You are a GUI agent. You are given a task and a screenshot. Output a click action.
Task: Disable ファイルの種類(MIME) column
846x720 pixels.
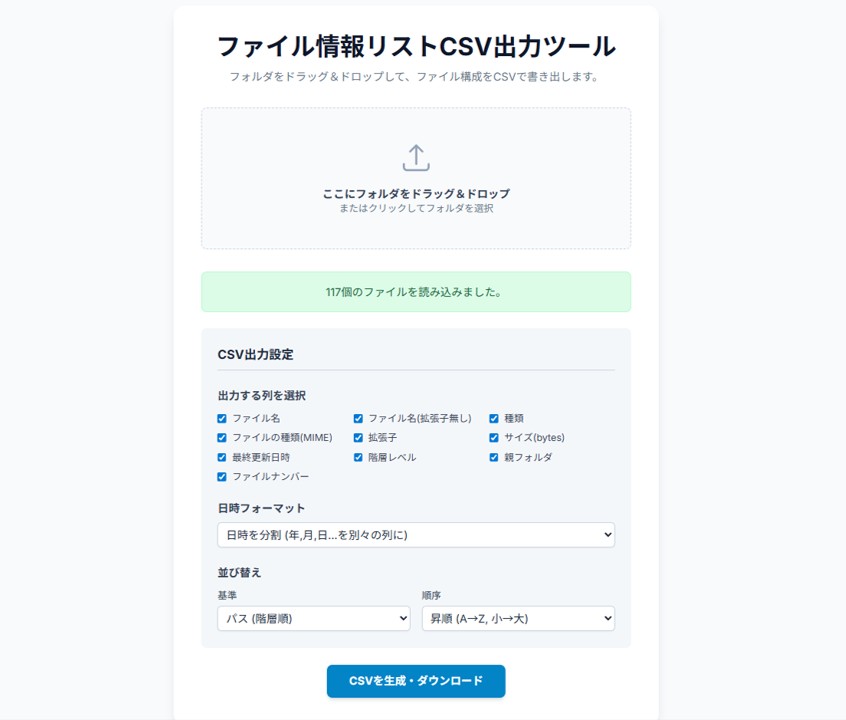(222, 438)
